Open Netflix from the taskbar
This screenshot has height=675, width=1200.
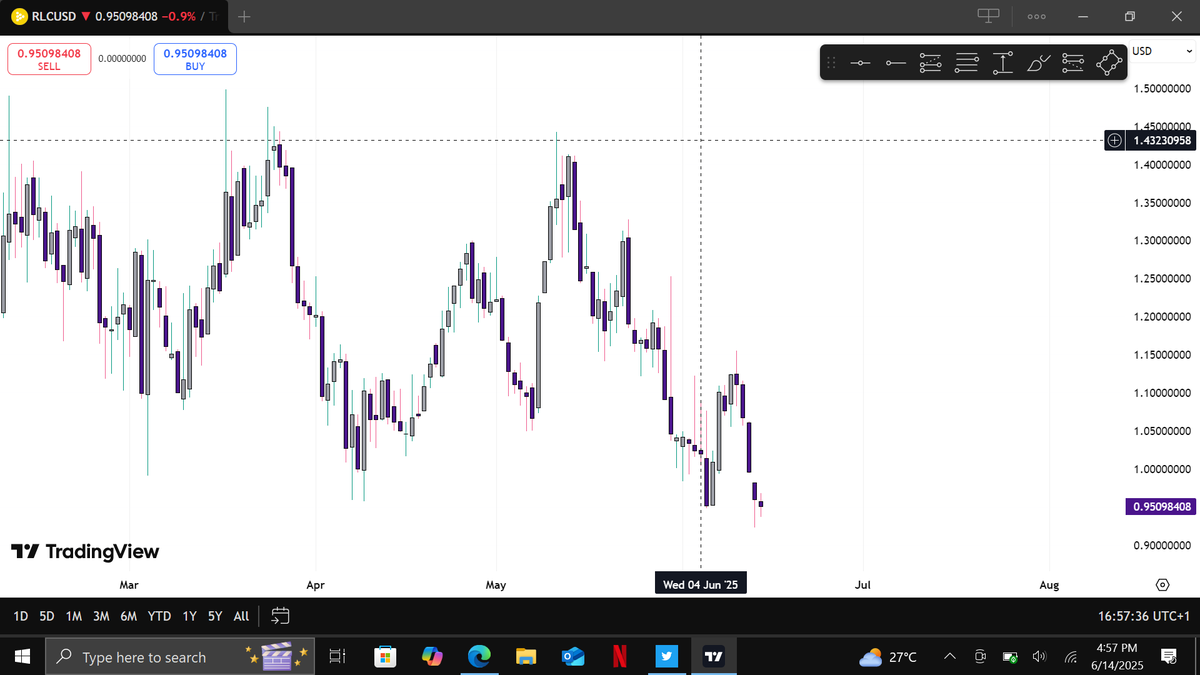pyautogui.click(x=620, y=657)
